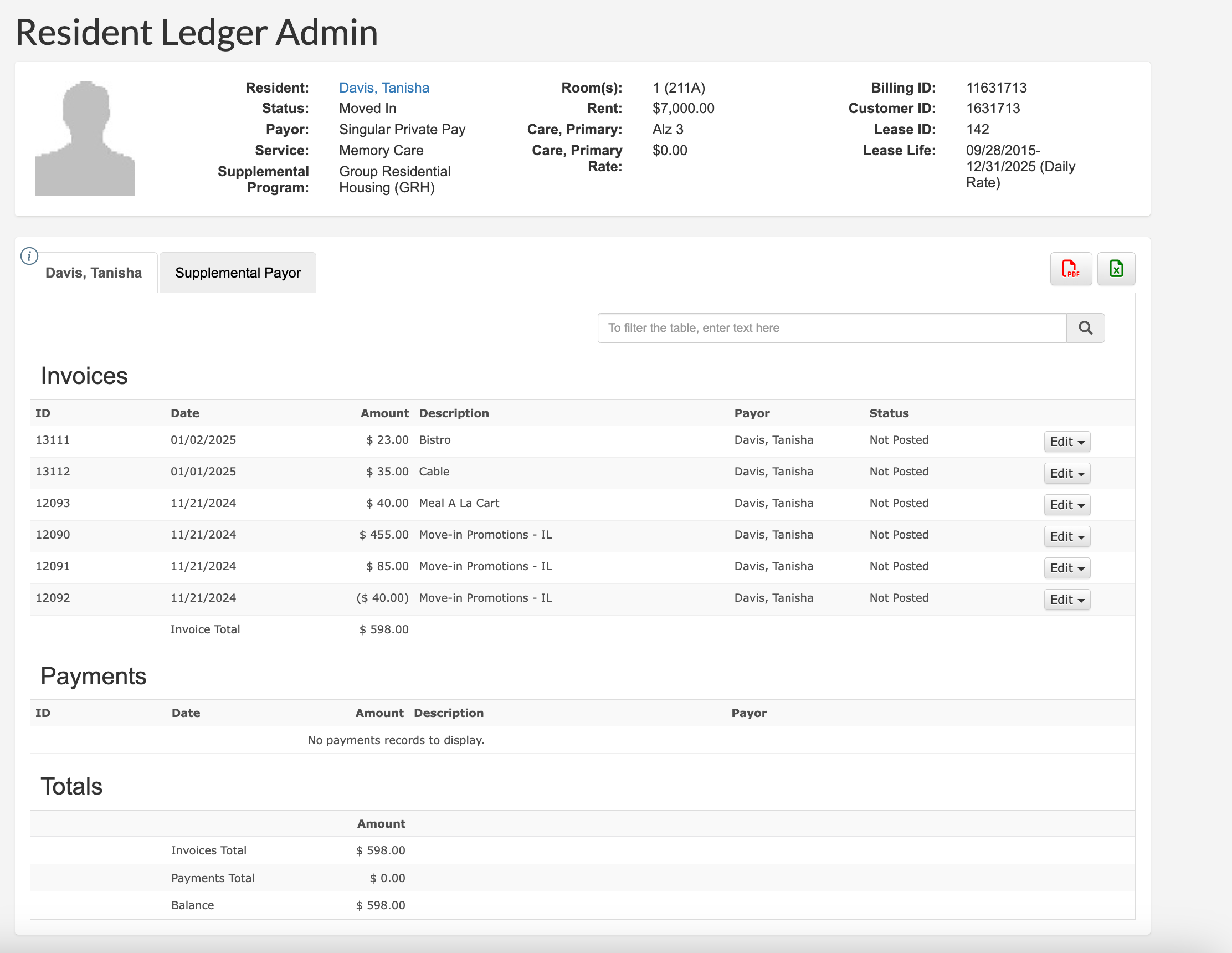This screenshot has width=1232, height=953.
Task: Click the resident profile photo placeholder
Action: [x=85, y=139]
